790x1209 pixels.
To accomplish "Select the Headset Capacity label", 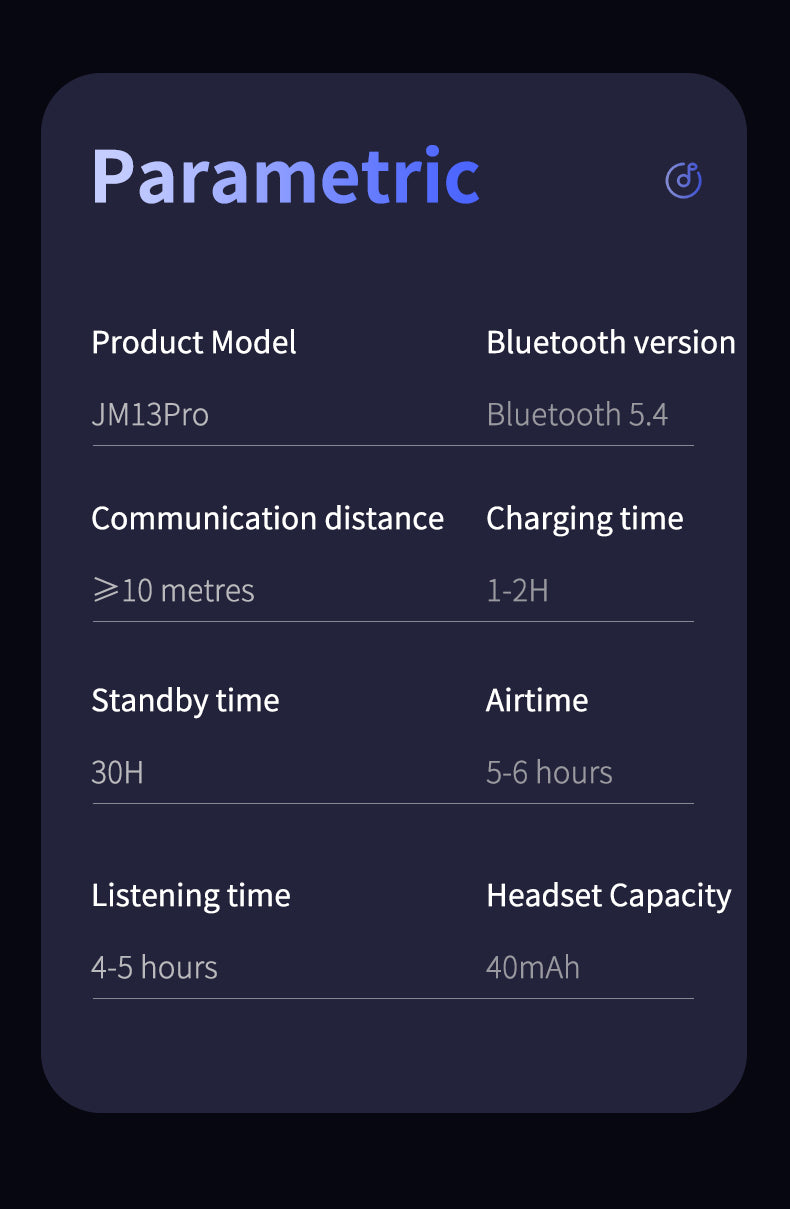I will [608, 895].
